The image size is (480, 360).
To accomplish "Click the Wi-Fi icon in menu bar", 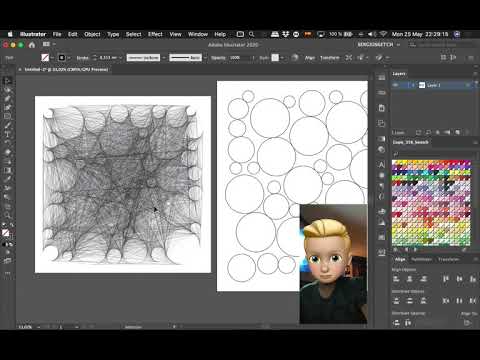I will tap(383, 34).
